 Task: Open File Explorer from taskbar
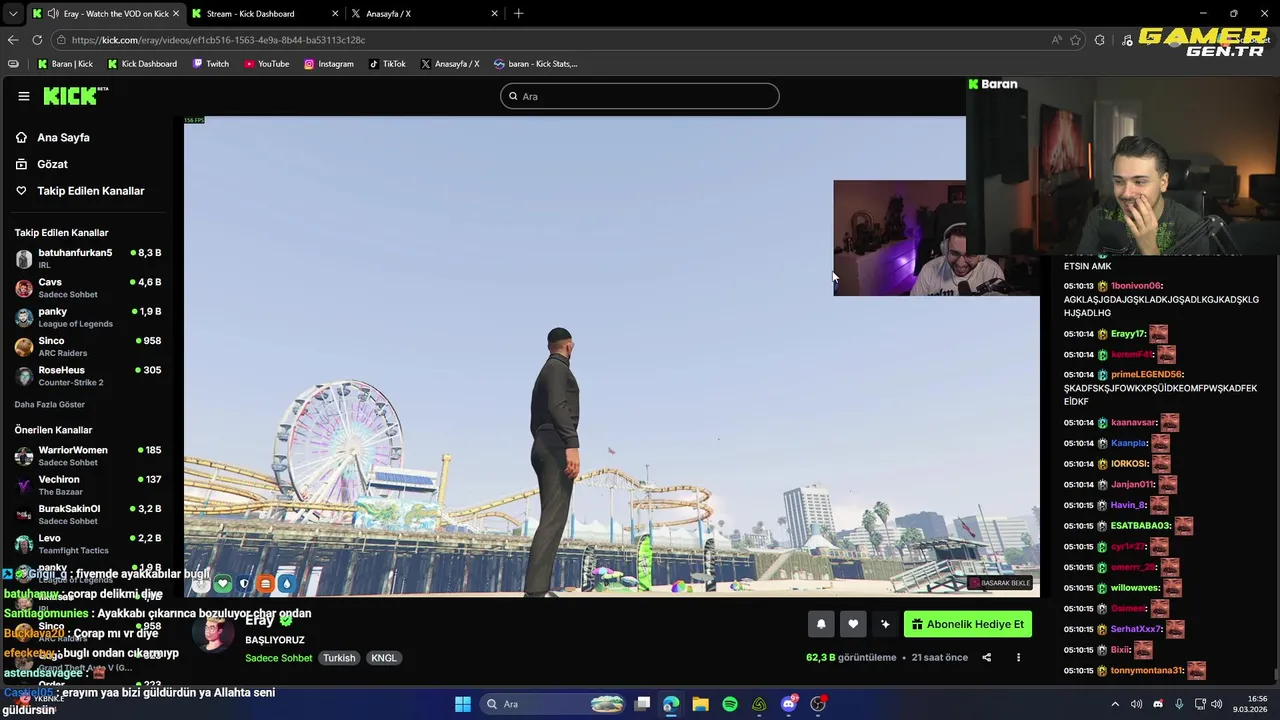tap(701, 704)
